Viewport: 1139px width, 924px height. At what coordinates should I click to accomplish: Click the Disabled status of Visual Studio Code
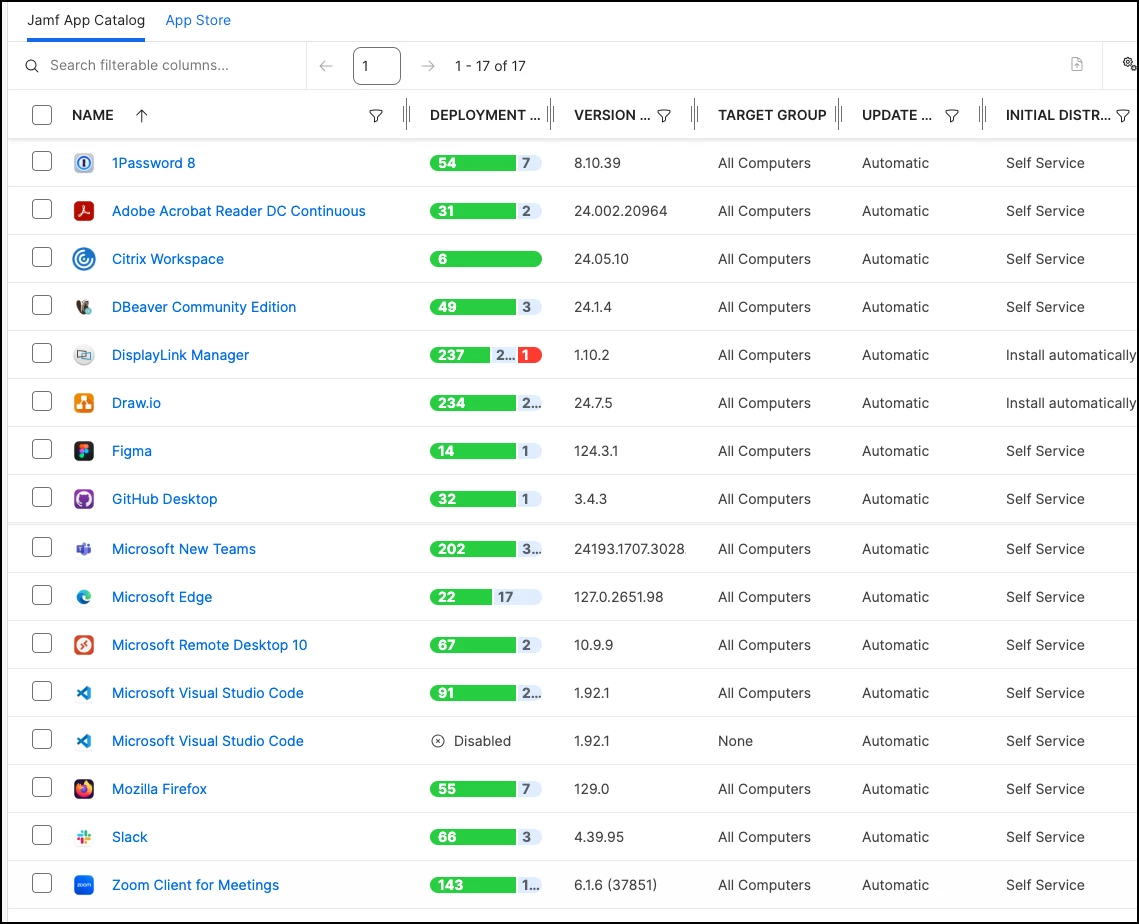471,740
